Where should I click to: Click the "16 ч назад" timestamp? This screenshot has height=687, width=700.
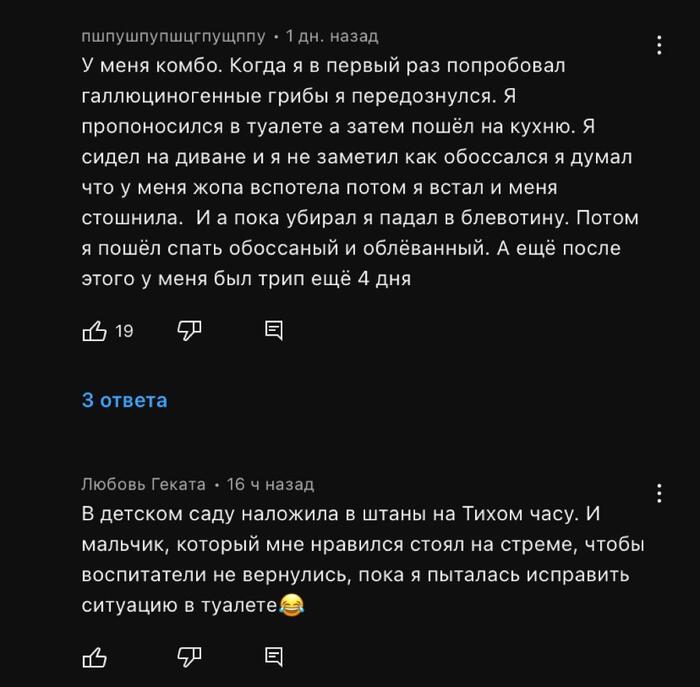pyautogui.click(x=270, y=485)
